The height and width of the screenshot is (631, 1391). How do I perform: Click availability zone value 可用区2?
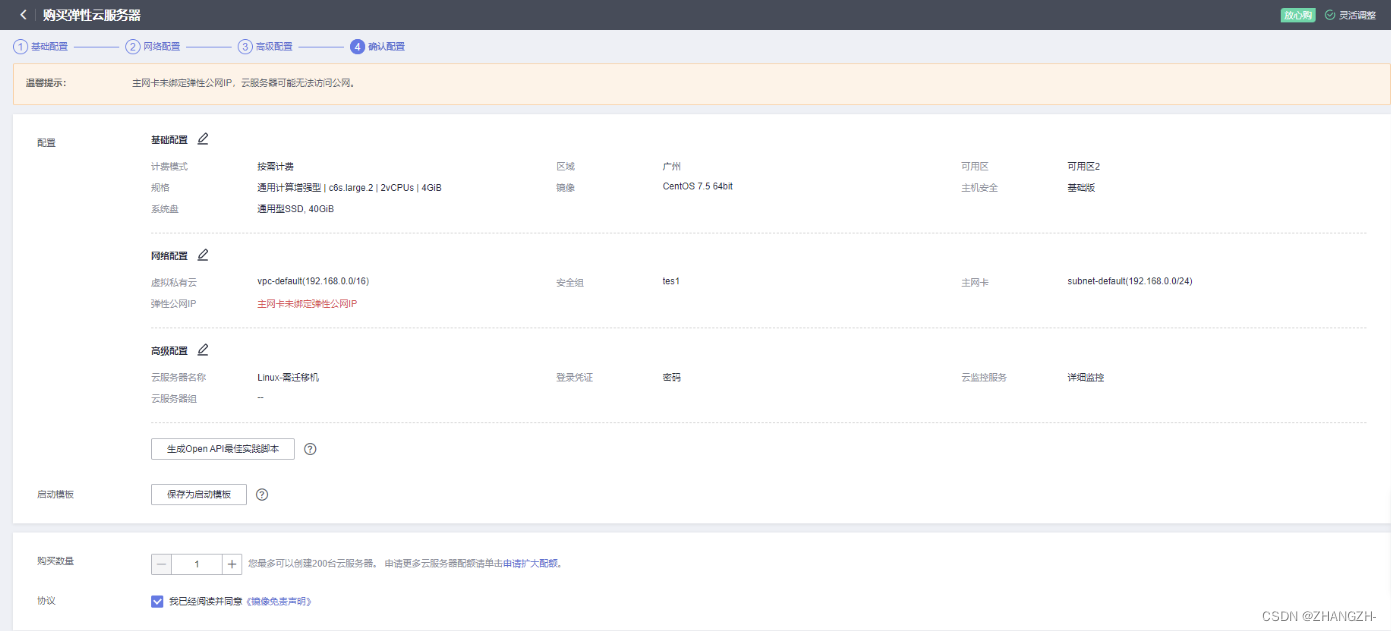1083,166
